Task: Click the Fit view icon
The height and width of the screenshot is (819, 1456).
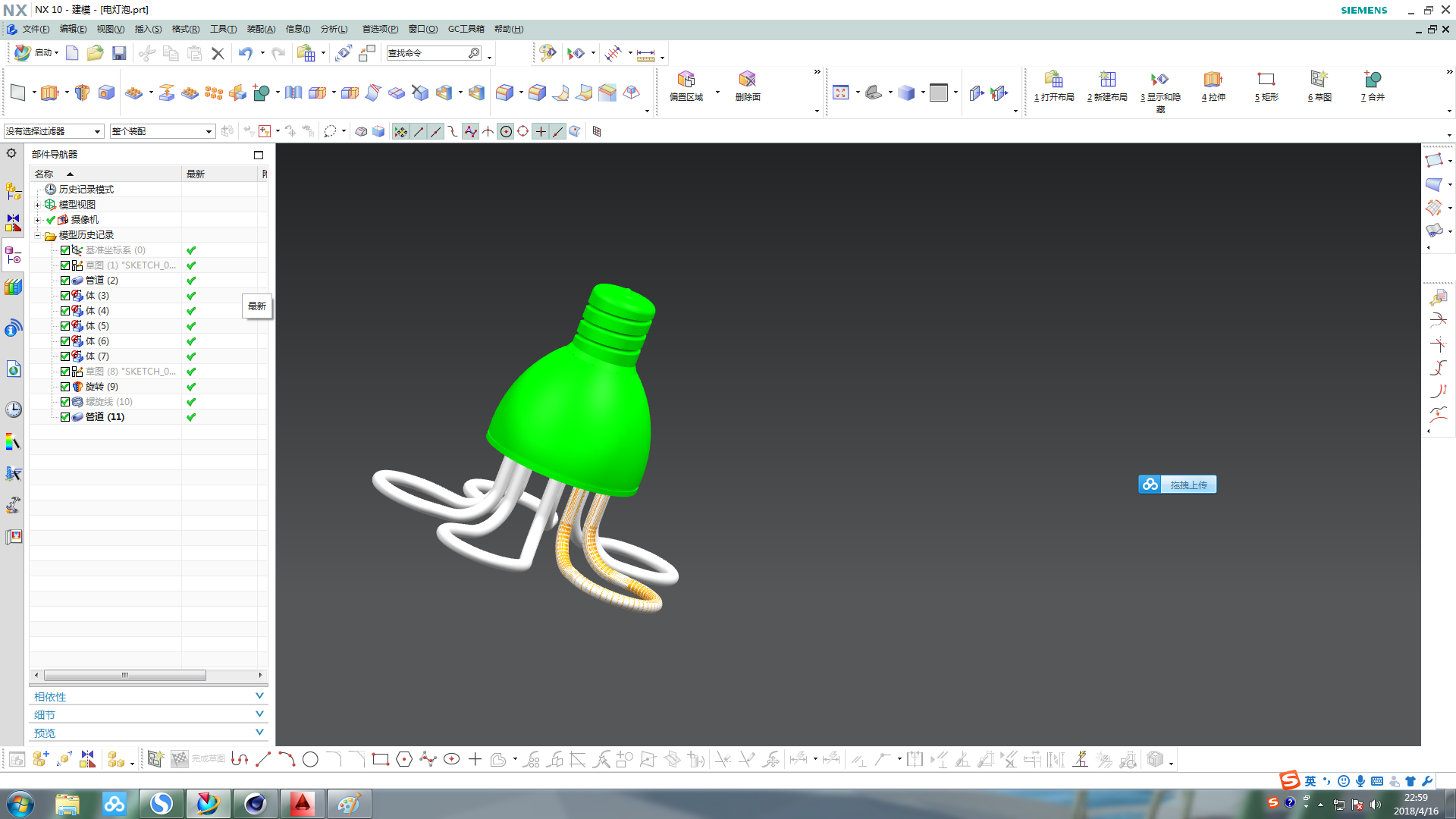Action: pyautogui.click(x=841, y=93)
